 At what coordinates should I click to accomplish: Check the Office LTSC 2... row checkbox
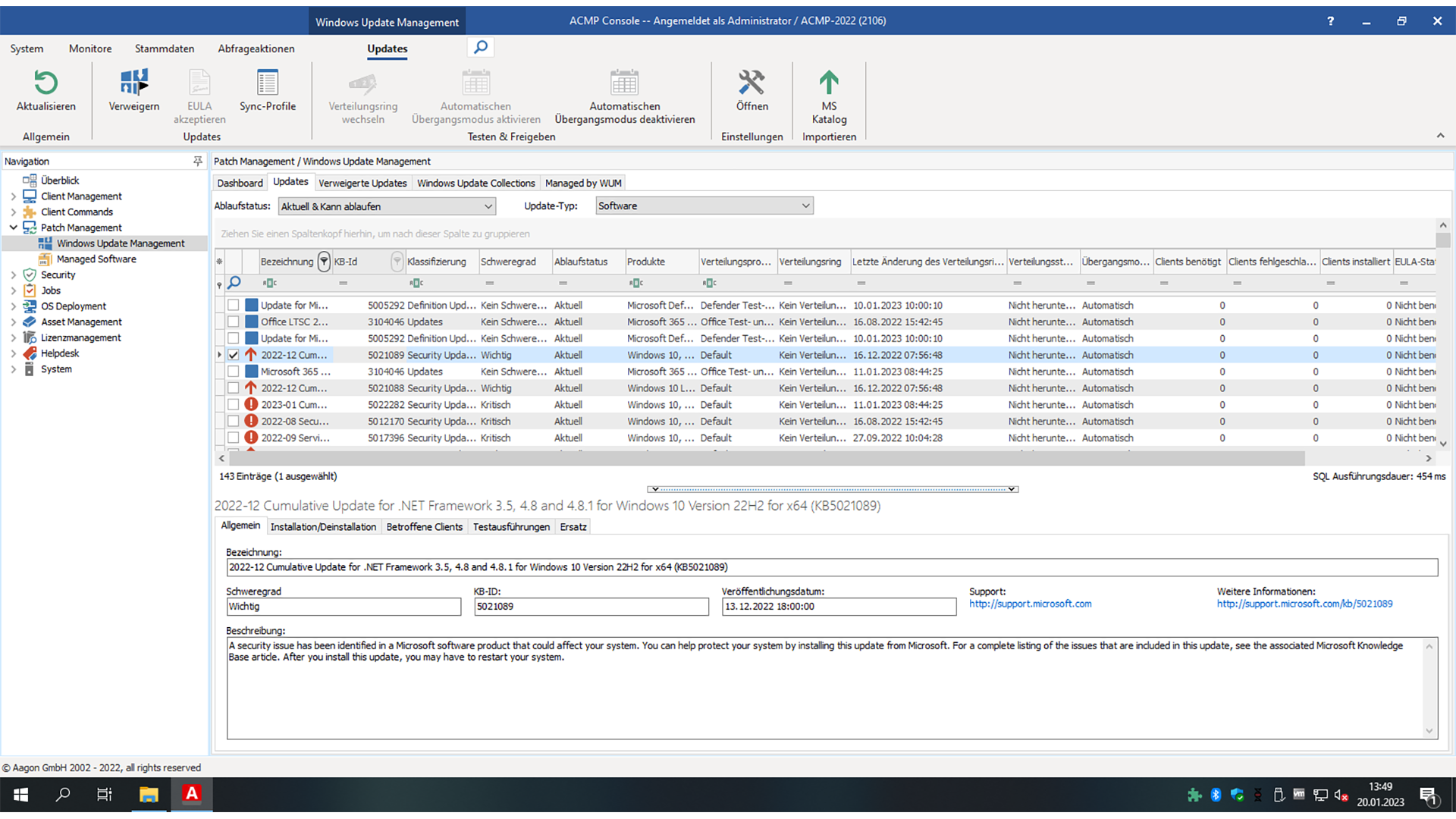point(234,322)
